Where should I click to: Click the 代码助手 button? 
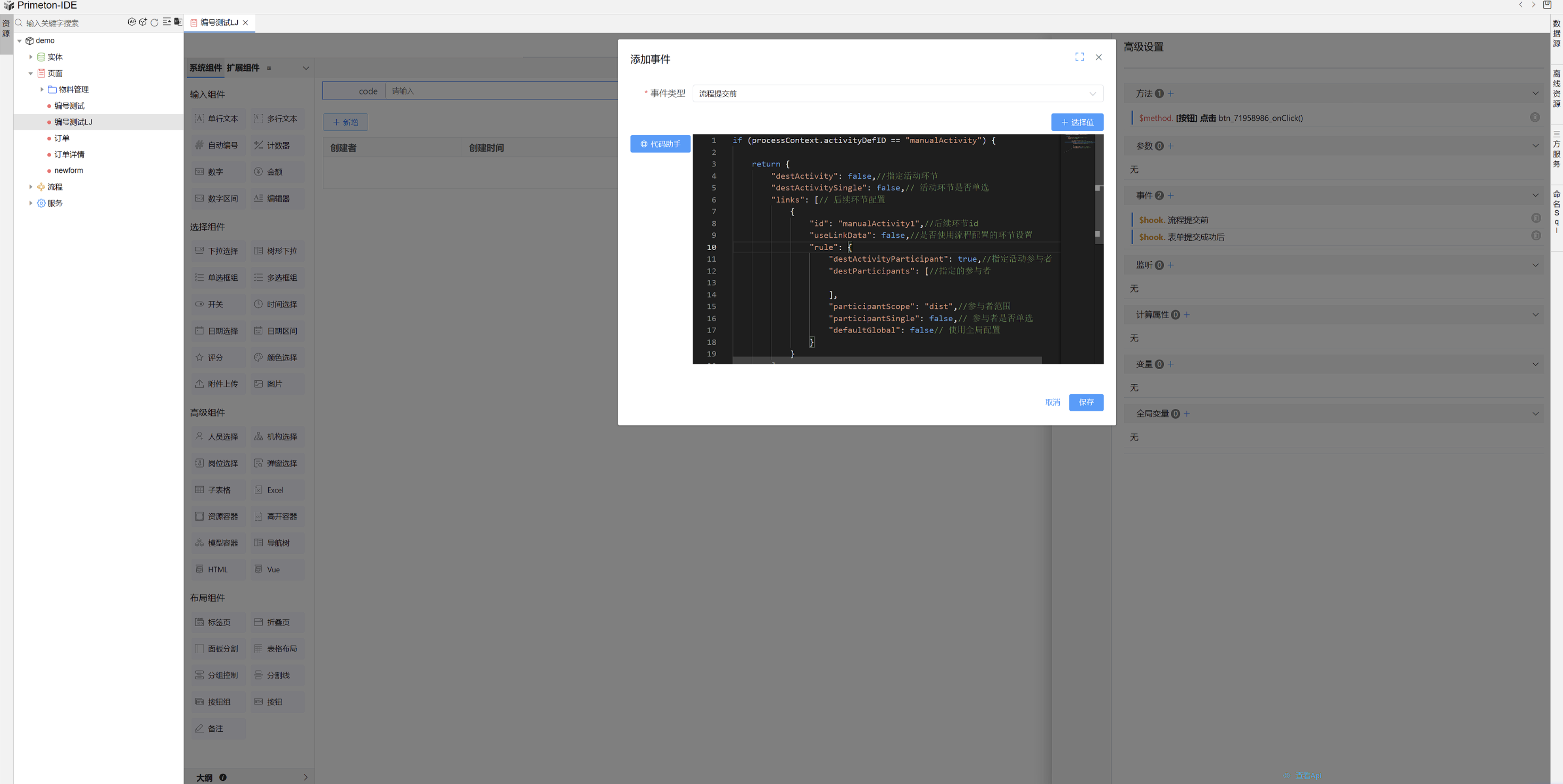pos(660,144)
